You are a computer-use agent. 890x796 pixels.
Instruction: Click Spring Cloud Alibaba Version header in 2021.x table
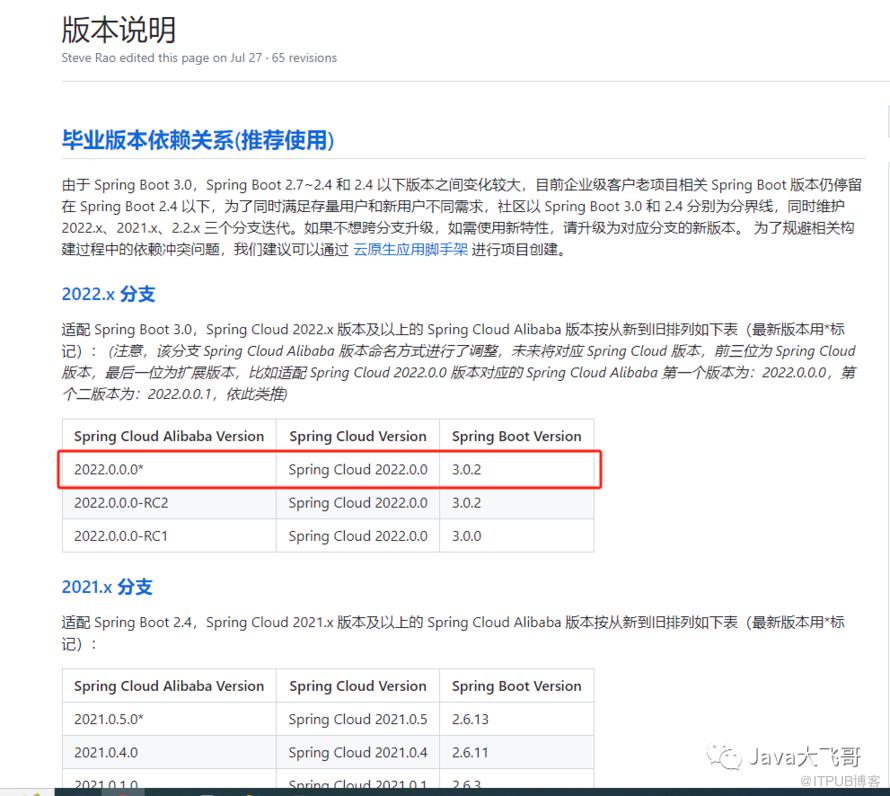tap(169, 686)
